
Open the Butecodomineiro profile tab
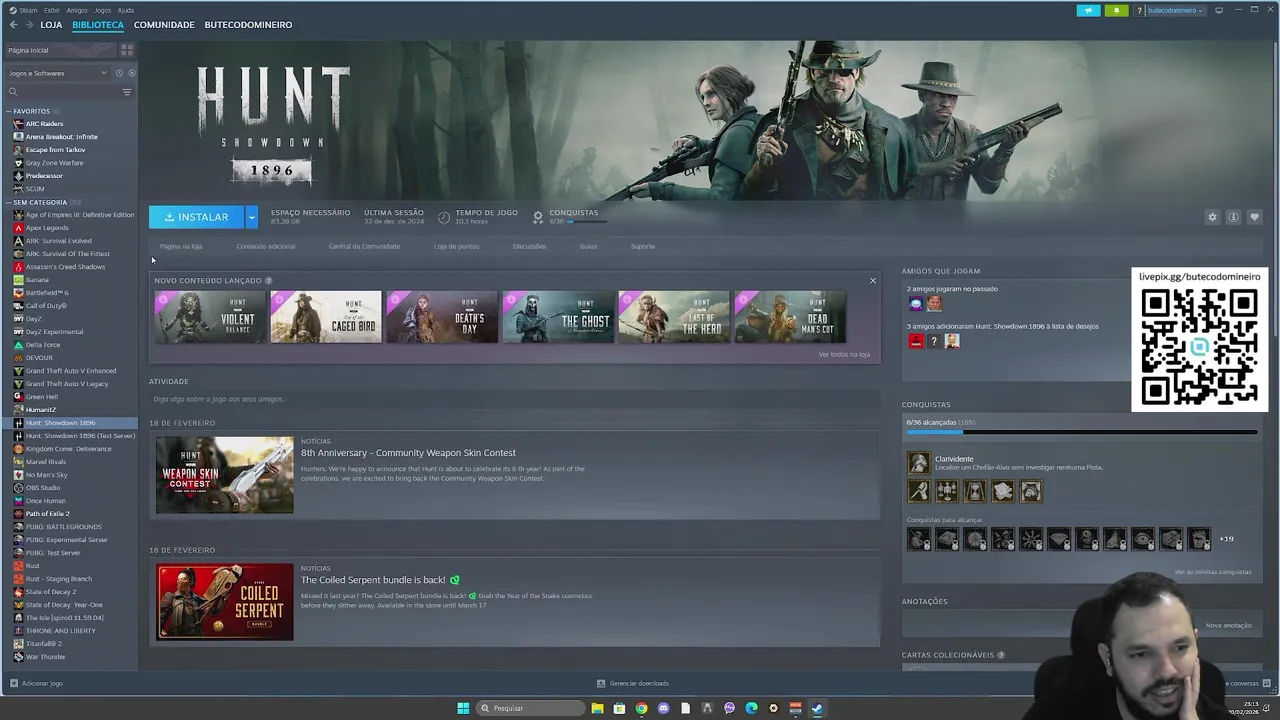tap(248, 25)
